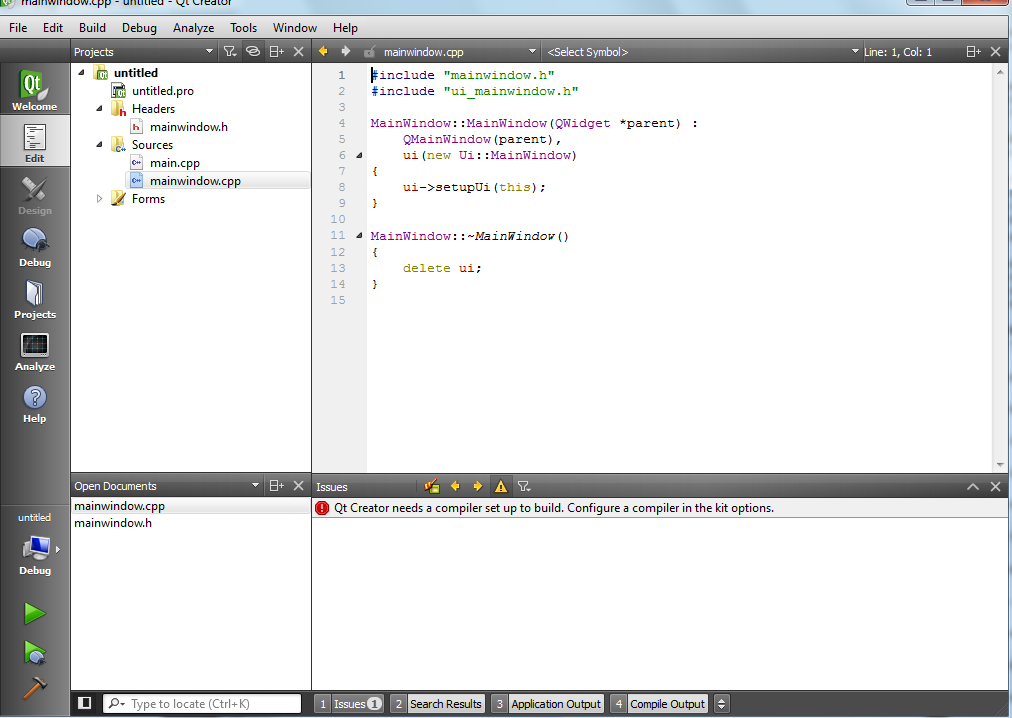Viewport: 1012px width, 718px height.
Task: Start debugging with the bug-arrow button
Action: pos(35,653)
